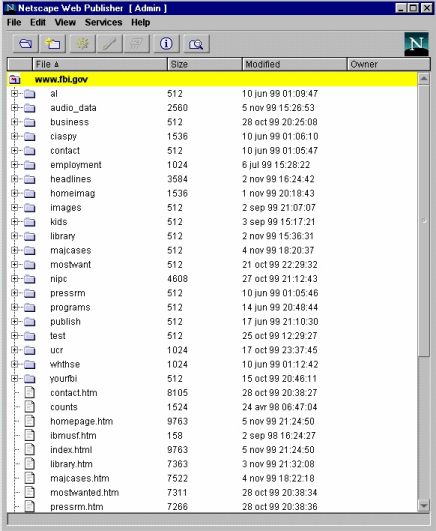Open the Services menu

coord(103,22)
